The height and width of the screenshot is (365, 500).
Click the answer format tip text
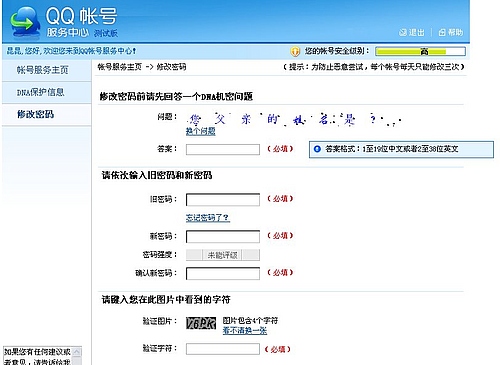392,149
